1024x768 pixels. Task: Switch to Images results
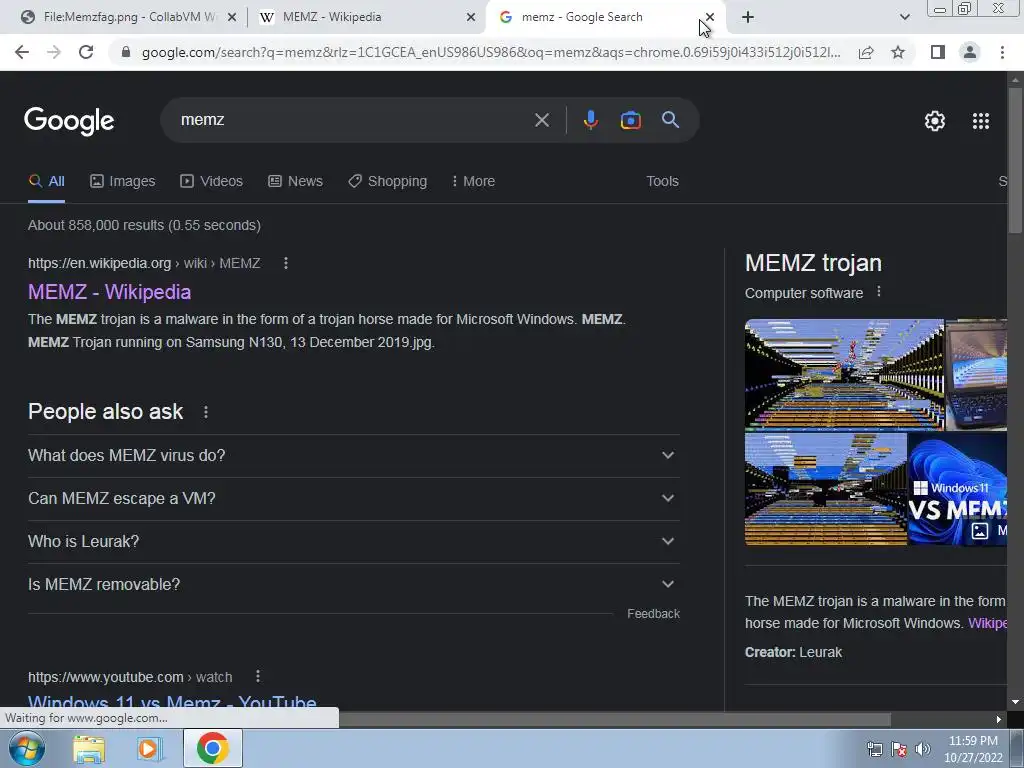point(123,181)
